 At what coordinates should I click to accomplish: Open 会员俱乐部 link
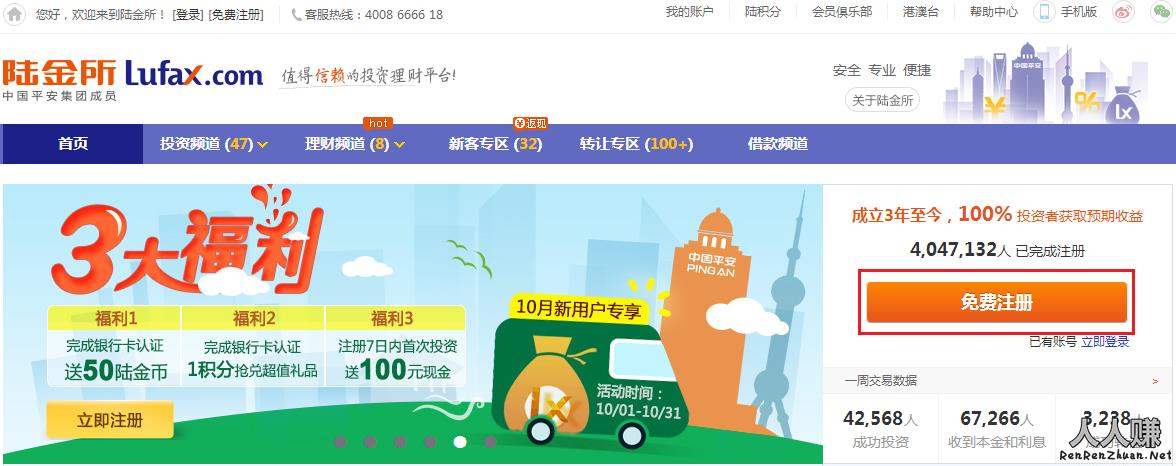point(842,12)
